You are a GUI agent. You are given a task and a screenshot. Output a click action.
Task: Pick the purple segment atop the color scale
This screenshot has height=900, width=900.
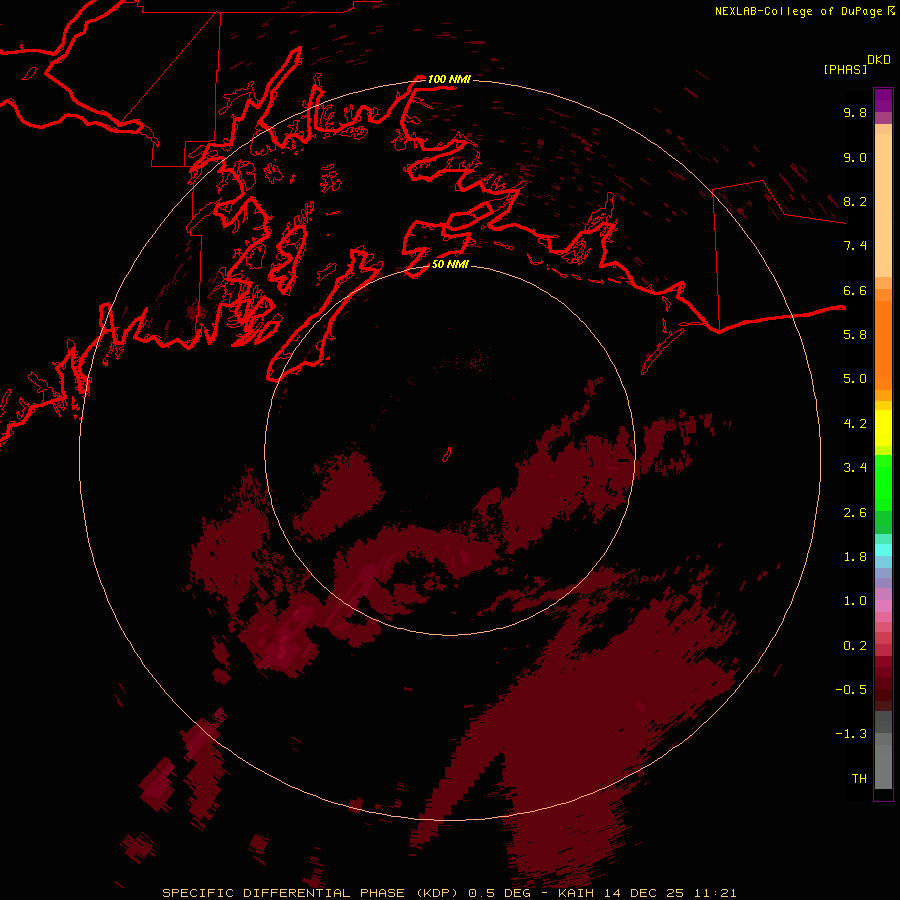coord(883,100)
